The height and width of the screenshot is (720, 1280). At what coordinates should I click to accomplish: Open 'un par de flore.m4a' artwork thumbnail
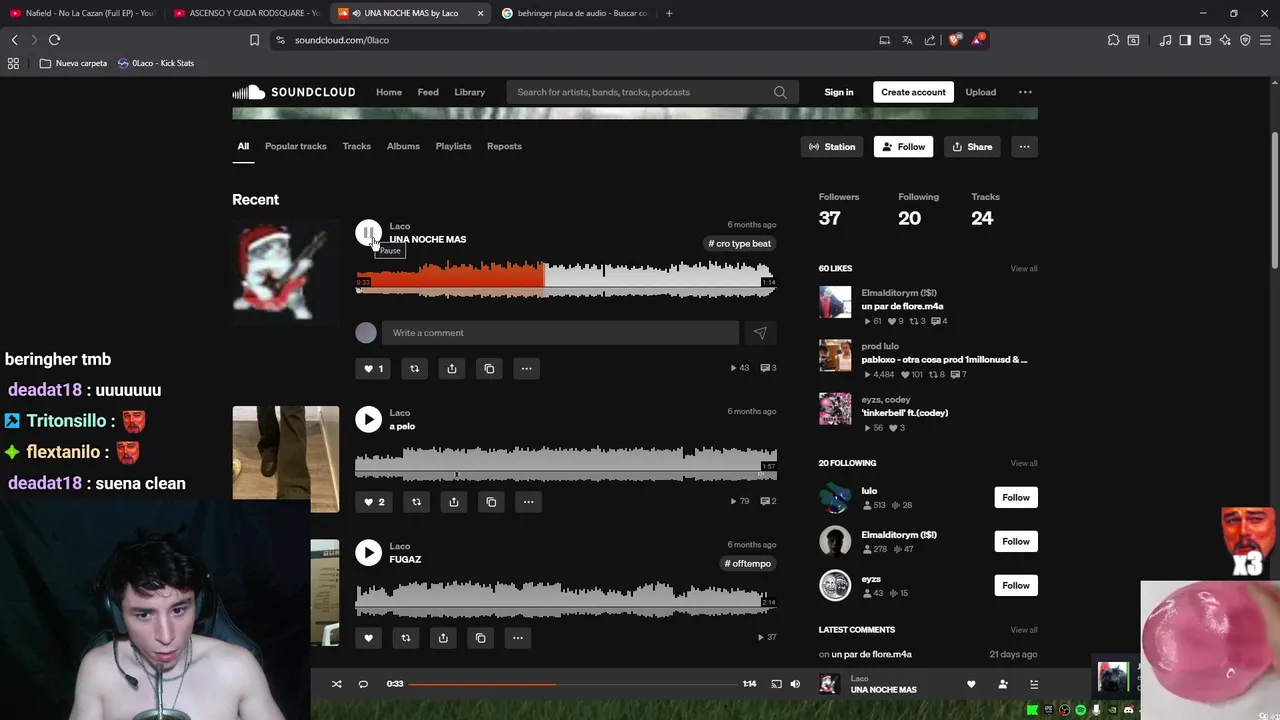[835, 302]
